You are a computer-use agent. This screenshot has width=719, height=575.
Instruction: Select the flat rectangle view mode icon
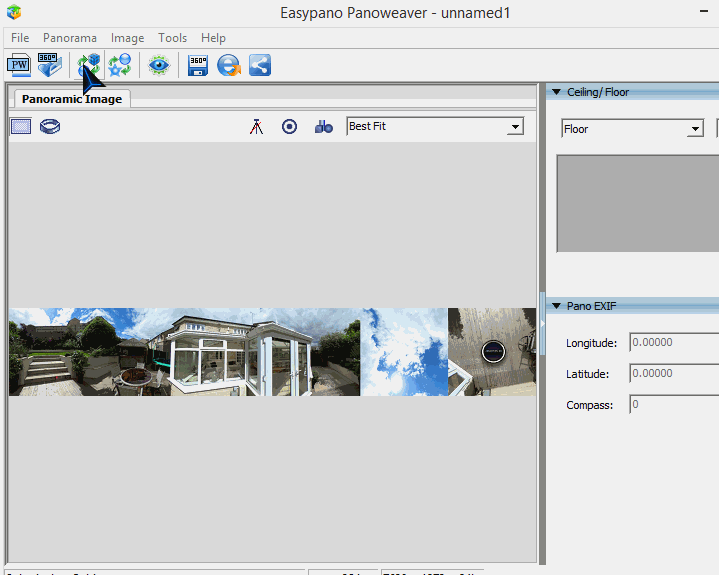pos(21,127)
